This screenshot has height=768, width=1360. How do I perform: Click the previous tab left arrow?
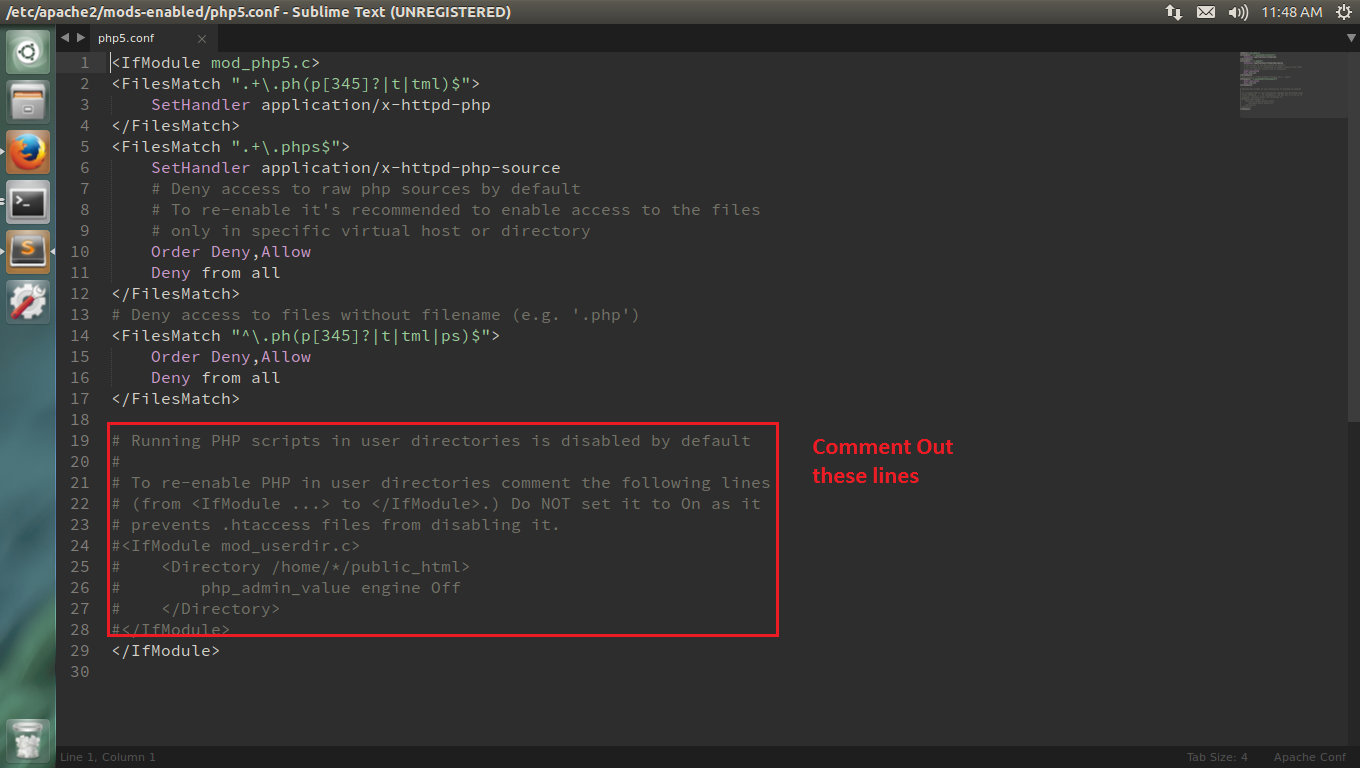click(65, 38)
